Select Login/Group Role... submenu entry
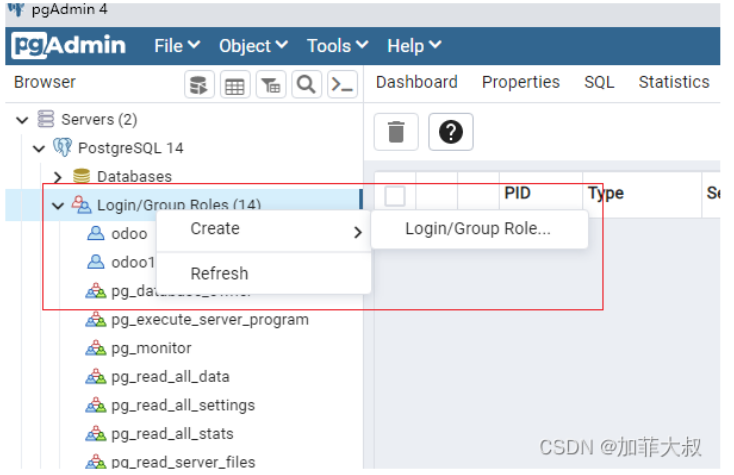Viewport: 734px width, 475px height. [x=479, y=228]
